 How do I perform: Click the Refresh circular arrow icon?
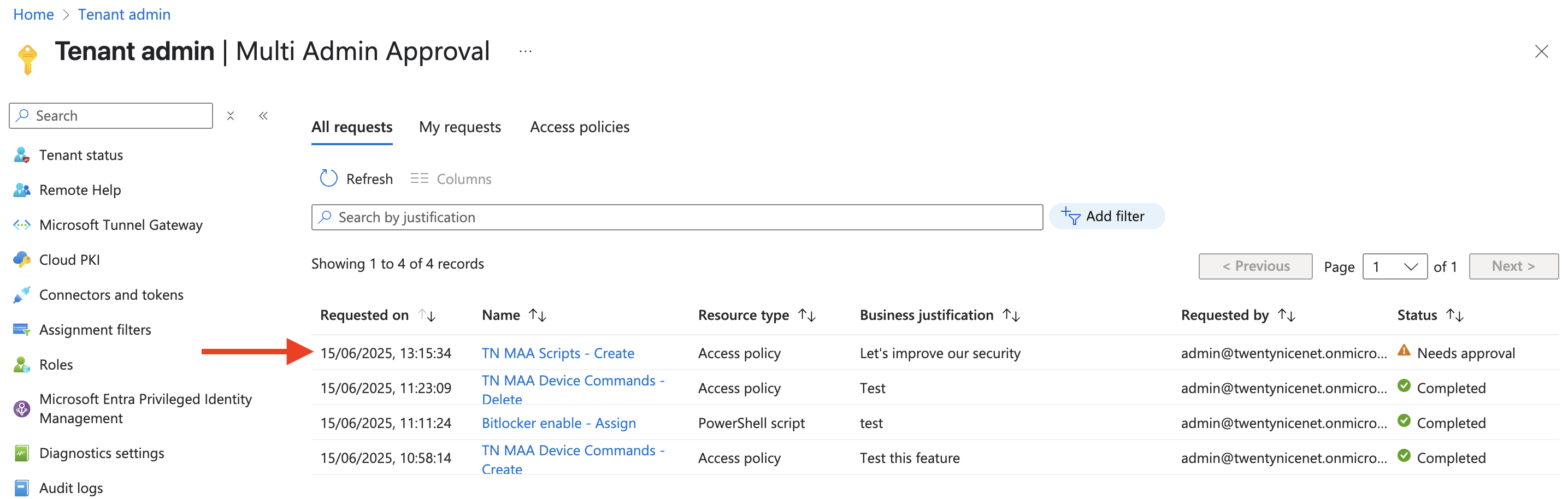coord(329,179)
